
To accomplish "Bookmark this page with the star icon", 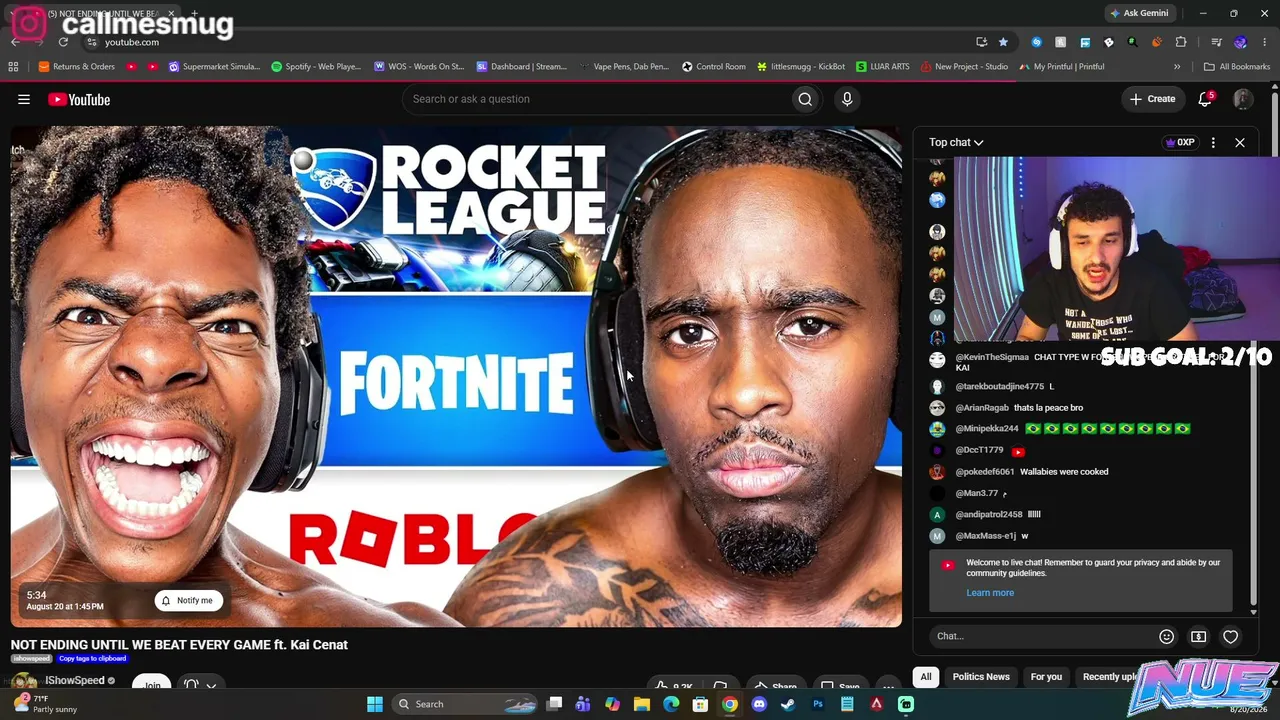I will [1003, 42].
